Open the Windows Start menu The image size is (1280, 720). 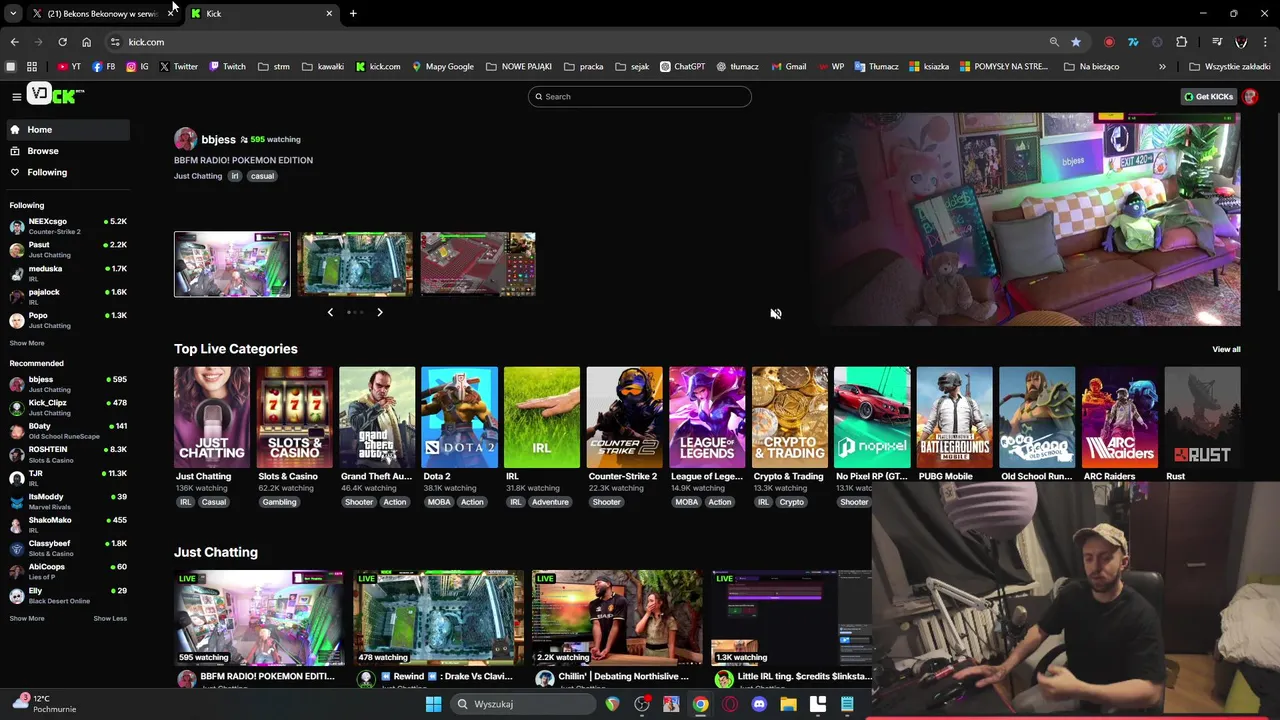tap(433, 704)
